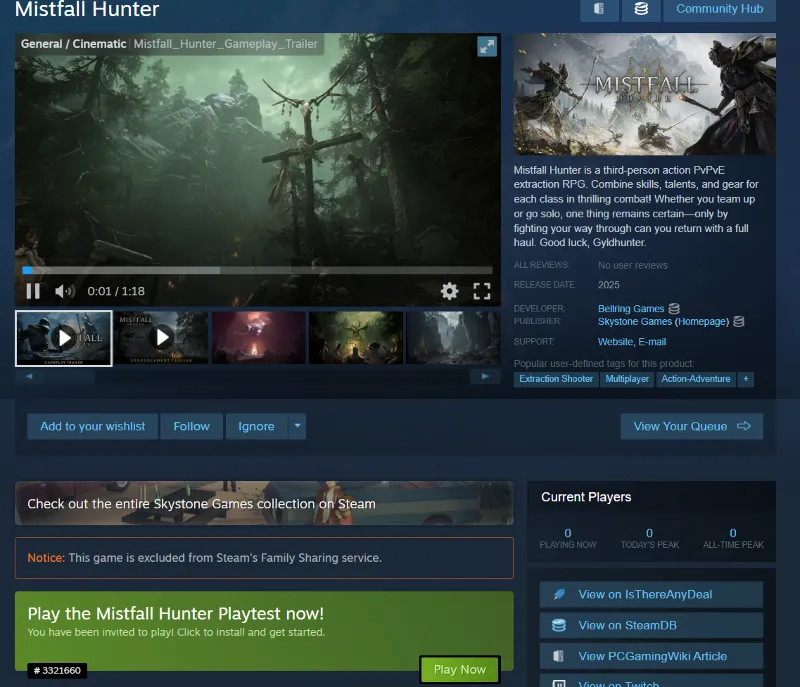Open the support E-mail link
Image resolution: width=800 pixels, height=687 pixels.
point(652,342)
